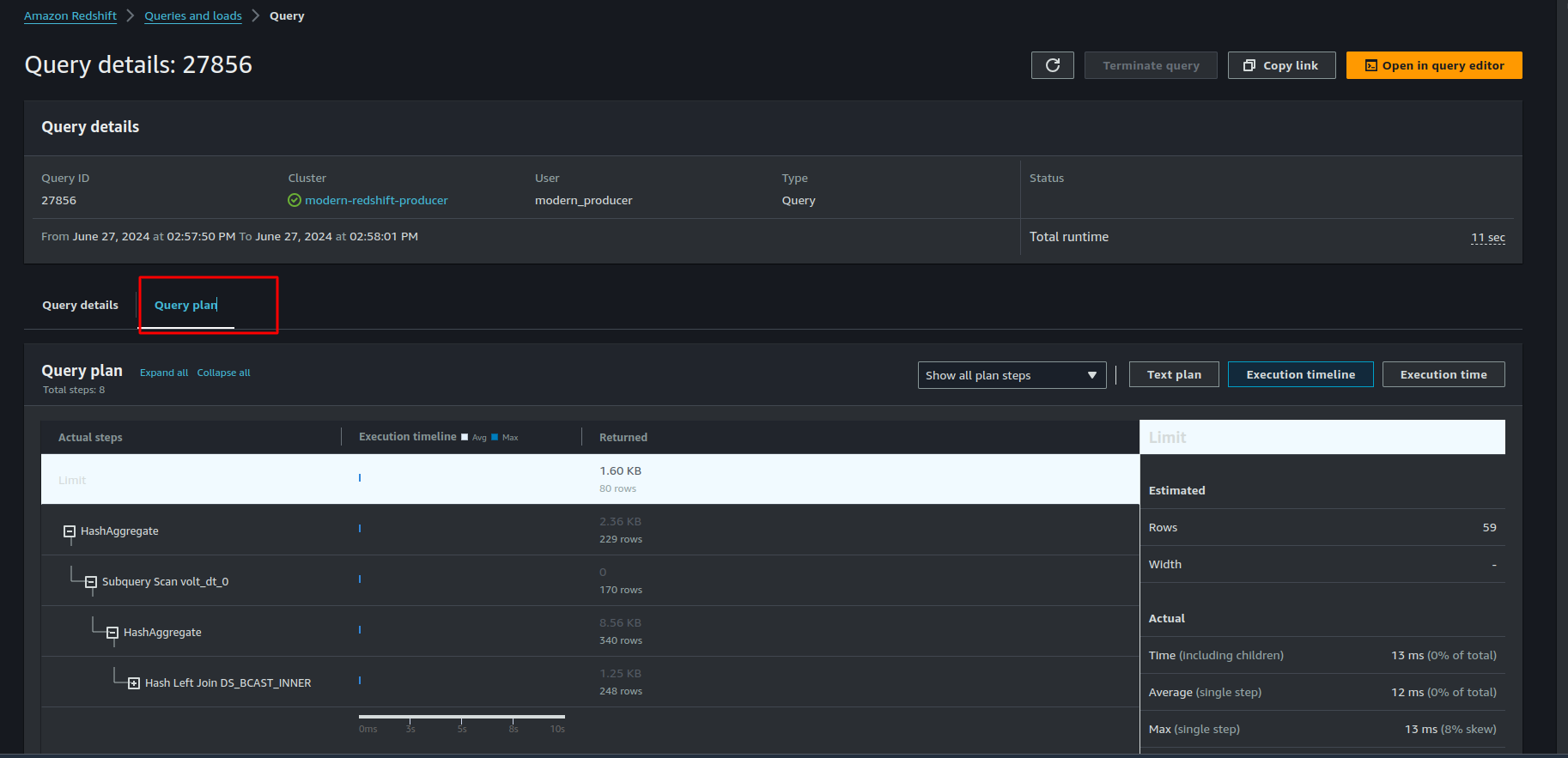Click the 229 rows value for HashAggregate
The image size is (1568, 758).
(621, 539)
